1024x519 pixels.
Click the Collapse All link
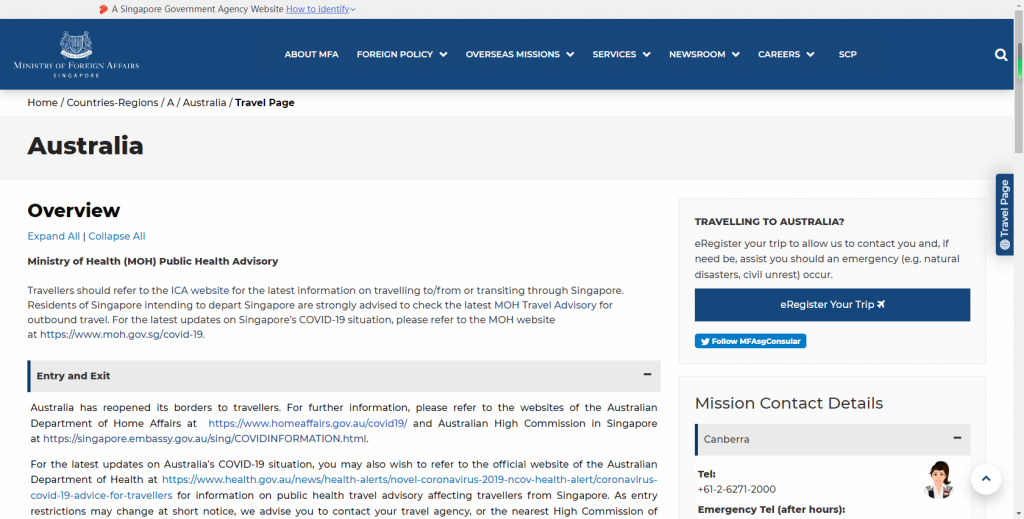click(x=117, y=236)
